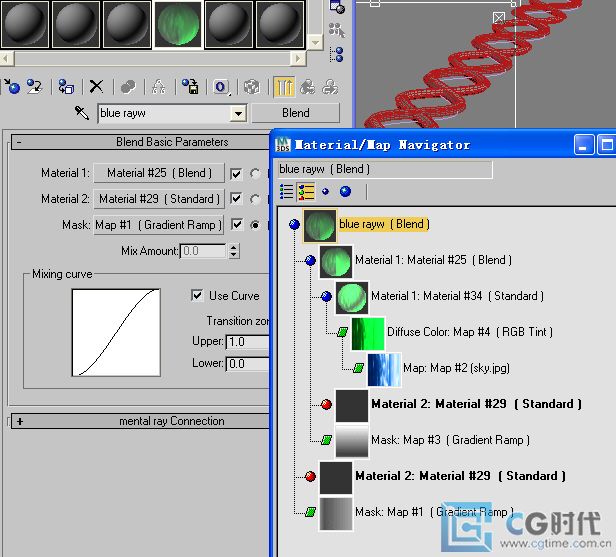
Task: Switch Navigator to View List mode
Action: (286, 192)
